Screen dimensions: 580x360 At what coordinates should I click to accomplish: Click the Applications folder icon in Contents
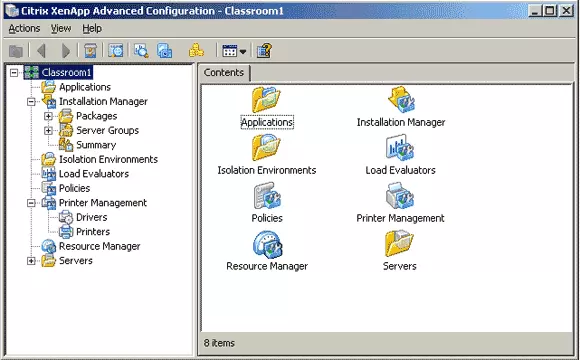point(266,100)
